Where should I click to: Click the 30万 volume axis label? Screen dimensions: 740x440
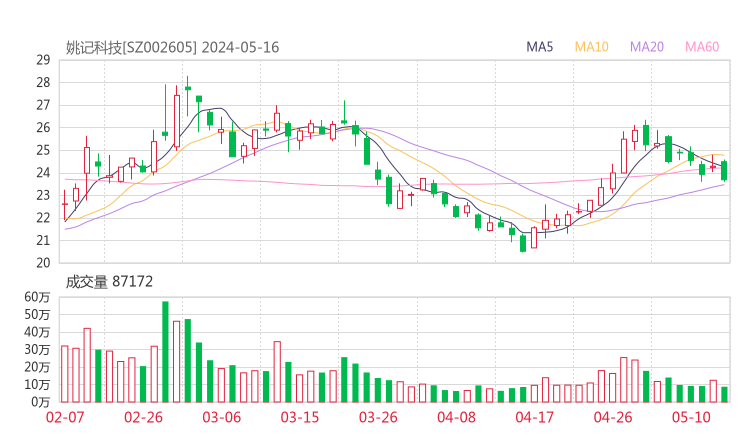37,349
